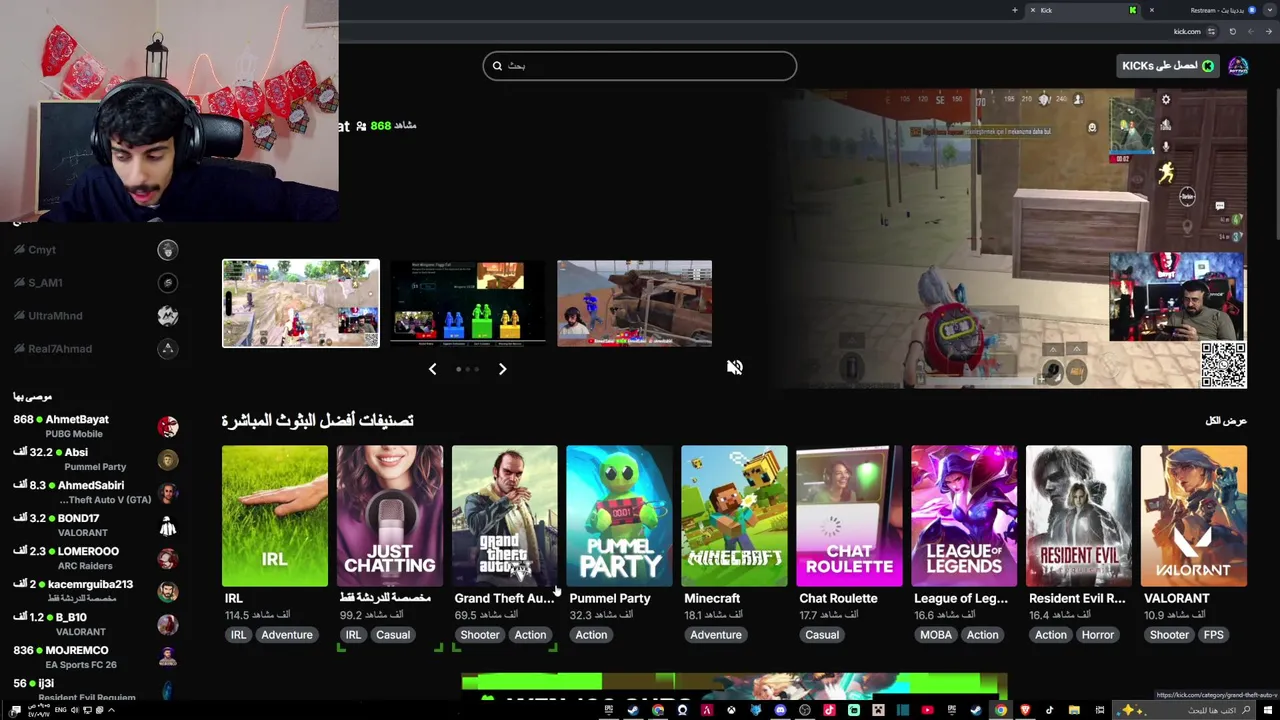Image resolution: width=1280 pixels, height=720 pixels.
Task: Click Shooter tag under Grand Theft Auto
Action: [480, 635]
